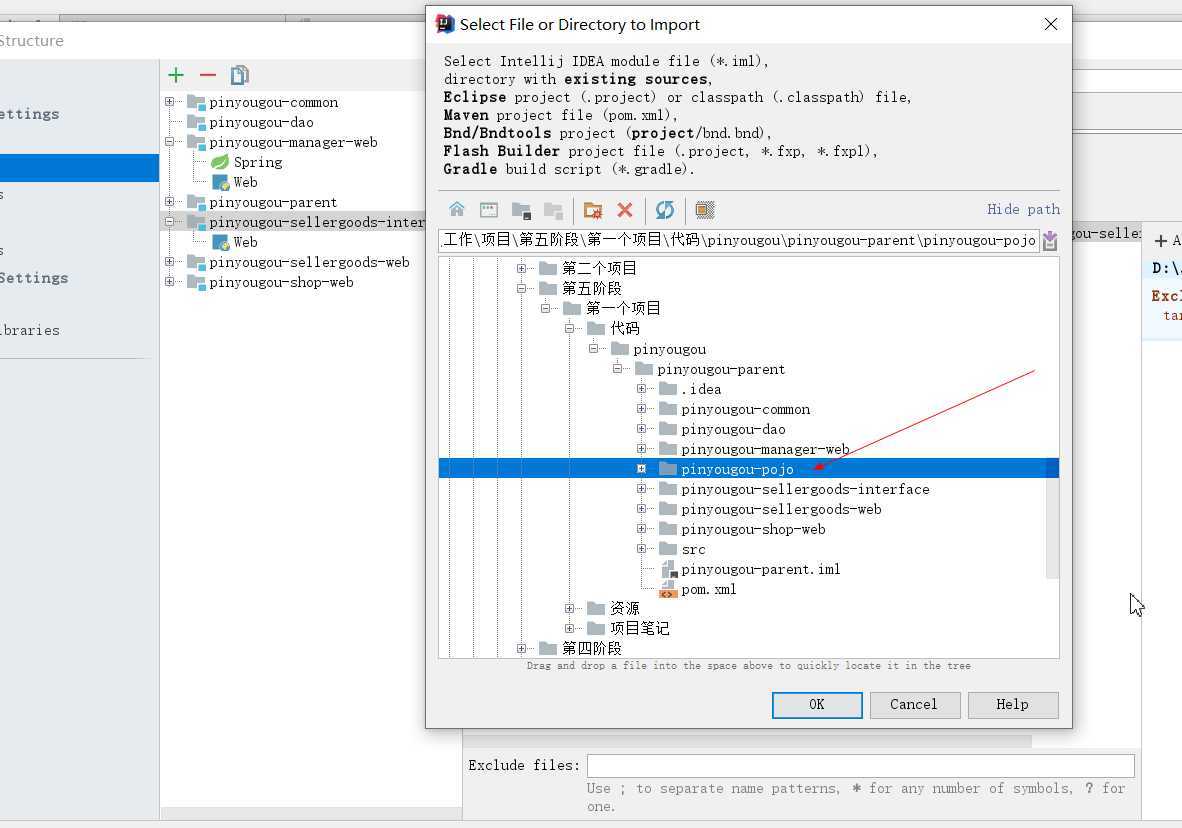Collapse pinyougou-manager-web module node
The height and width of the screenshot is (828, 1182).
(x=170, y=142)
